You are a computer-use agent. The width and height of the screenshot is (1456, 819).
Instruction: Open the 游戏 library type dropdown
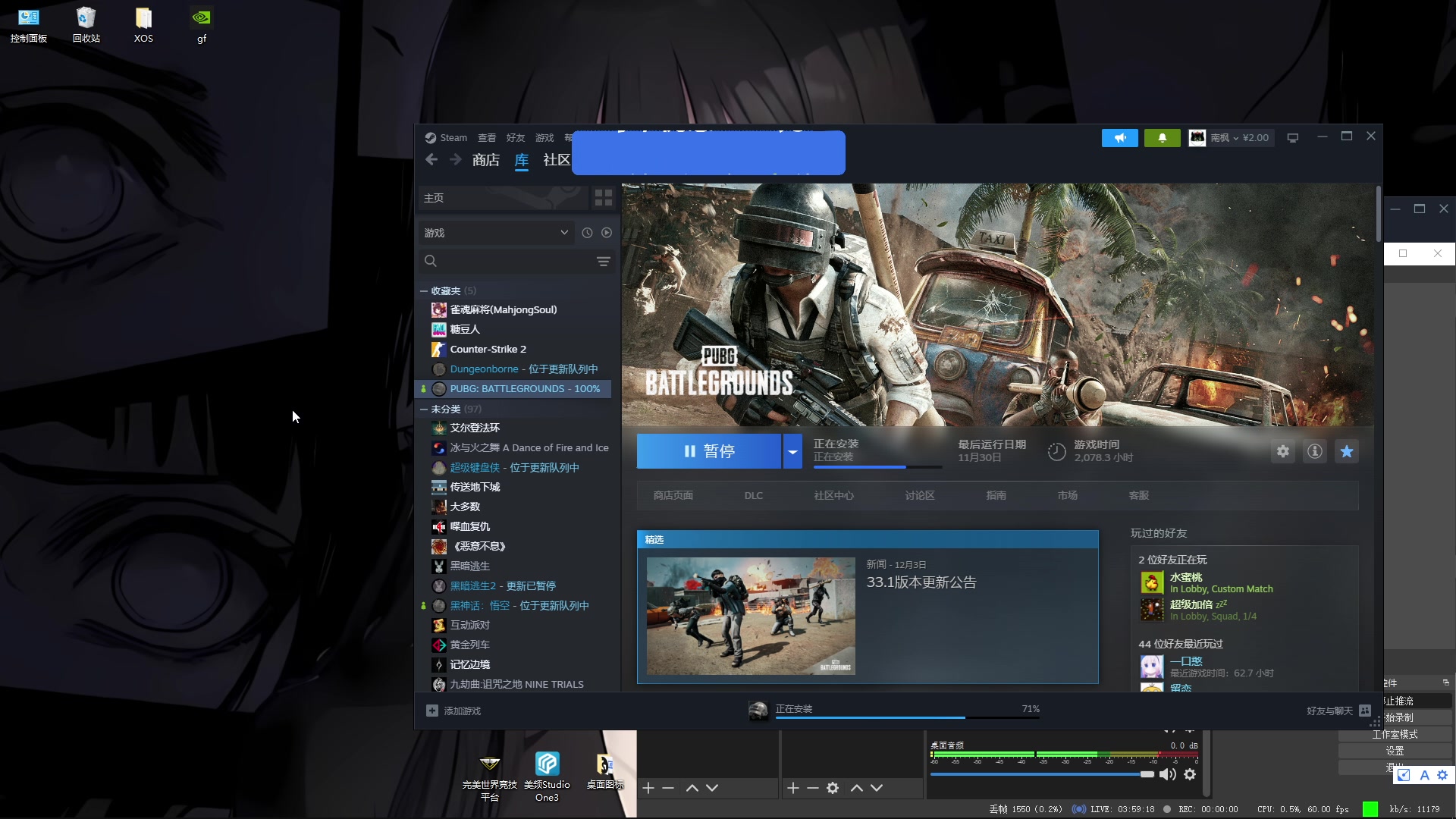496,233
